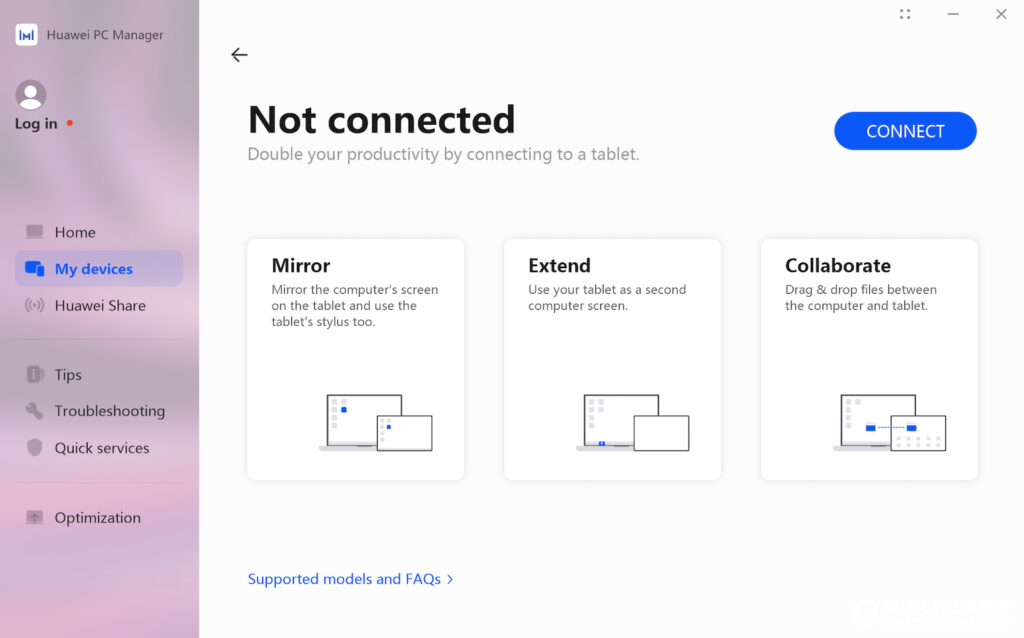
Task: Choose the Extend mode card
Action: [x=613, y=359]
